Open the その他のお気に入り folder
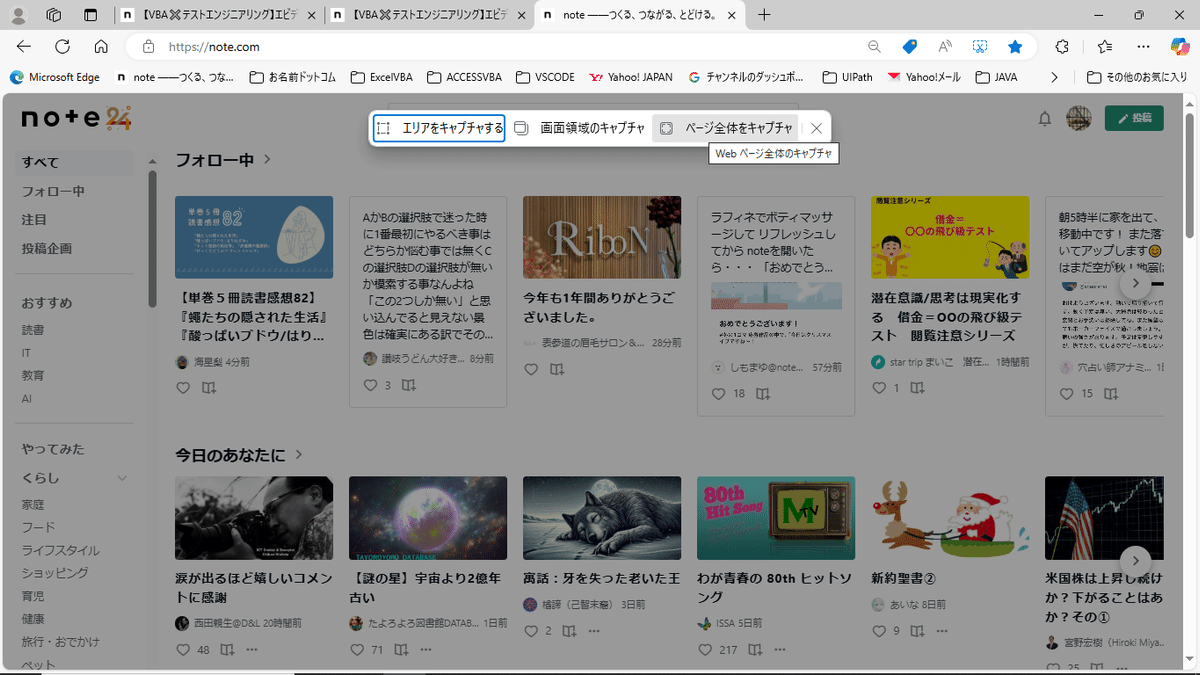This screenshot has height=675, width=1200. (x=1138, y=77)
